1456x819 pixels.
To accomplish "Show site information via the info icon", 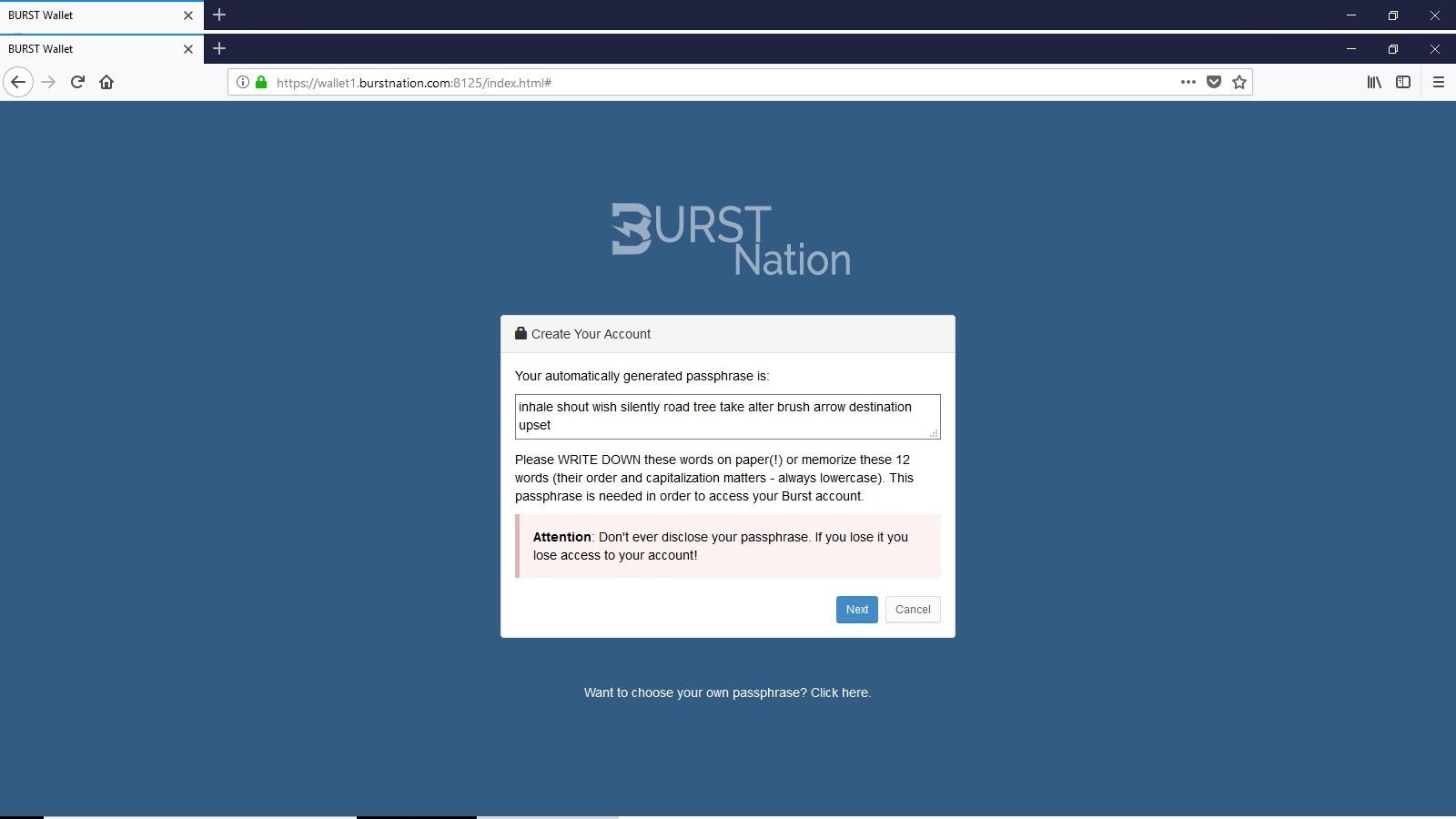I will [x=243, y=82].
